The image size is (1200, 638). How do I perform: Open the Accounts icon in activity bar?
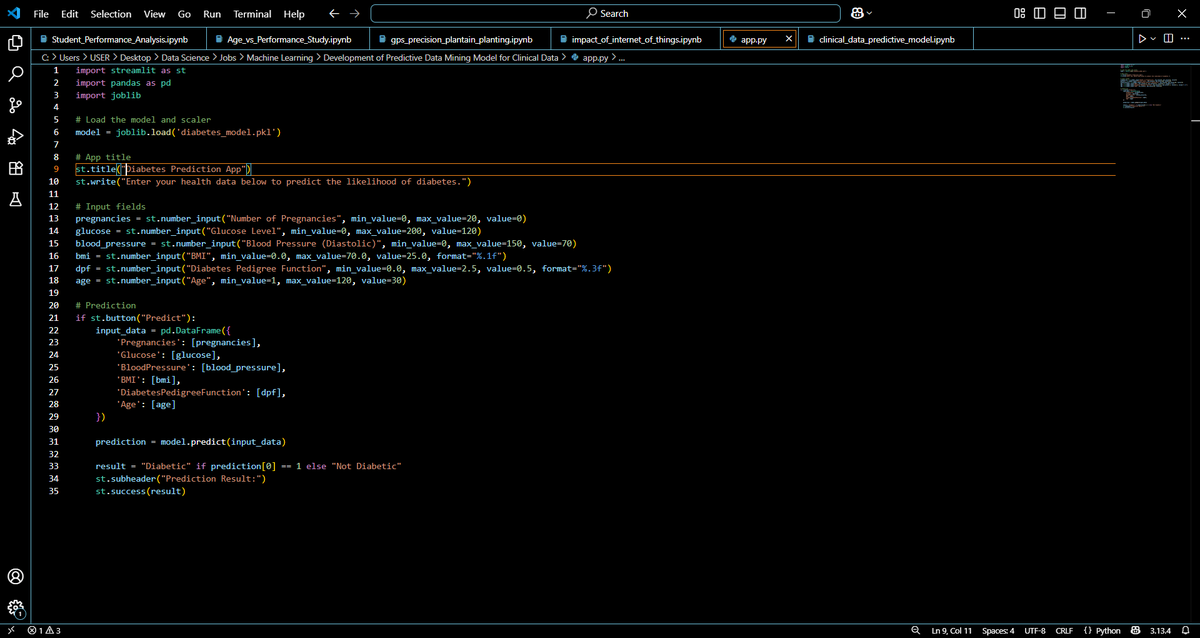click(15, 576)
